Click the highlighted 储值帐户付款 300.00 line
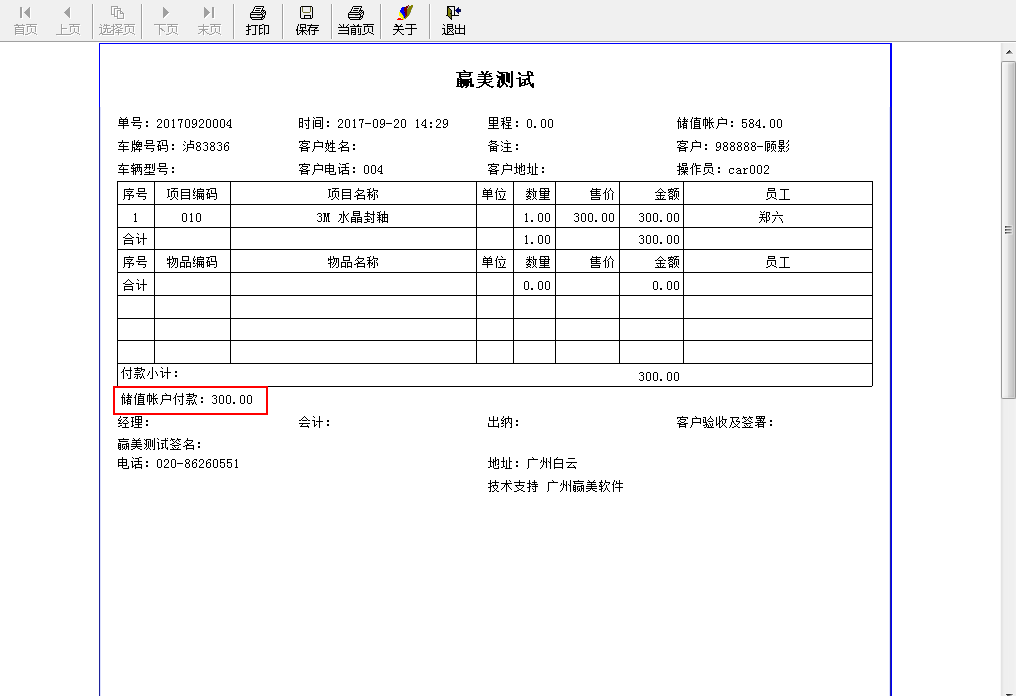The image size is (1016, 696). pyautogui.click(x=190, y=400)
